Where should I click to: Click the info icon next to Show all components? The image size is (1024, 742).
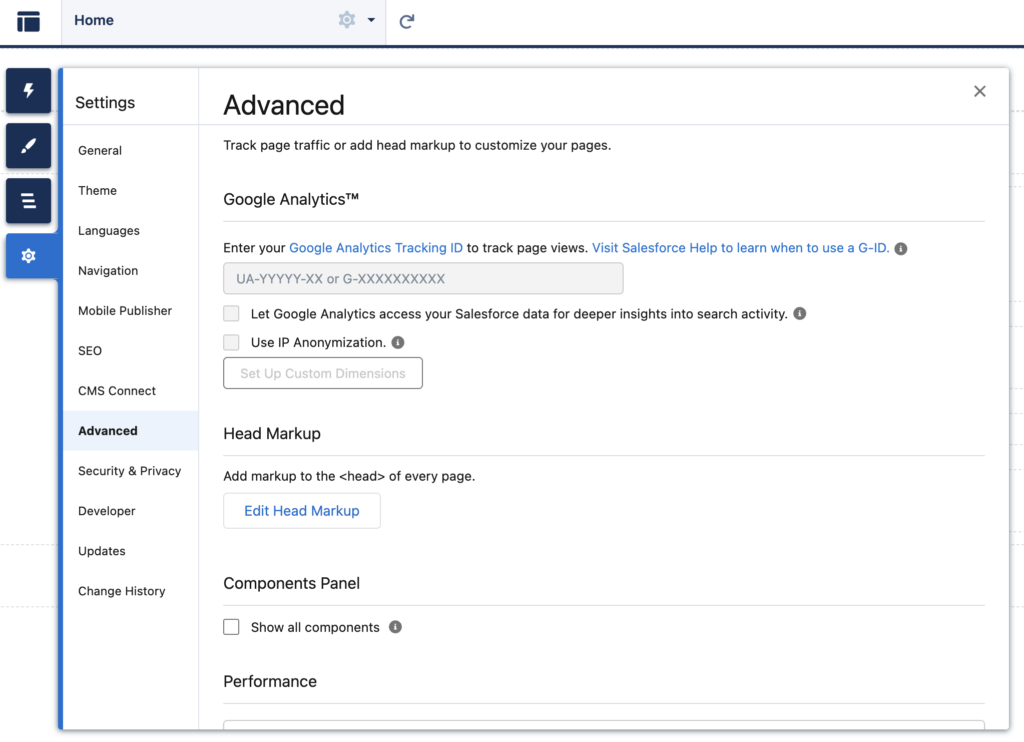(x=395, y=627)
